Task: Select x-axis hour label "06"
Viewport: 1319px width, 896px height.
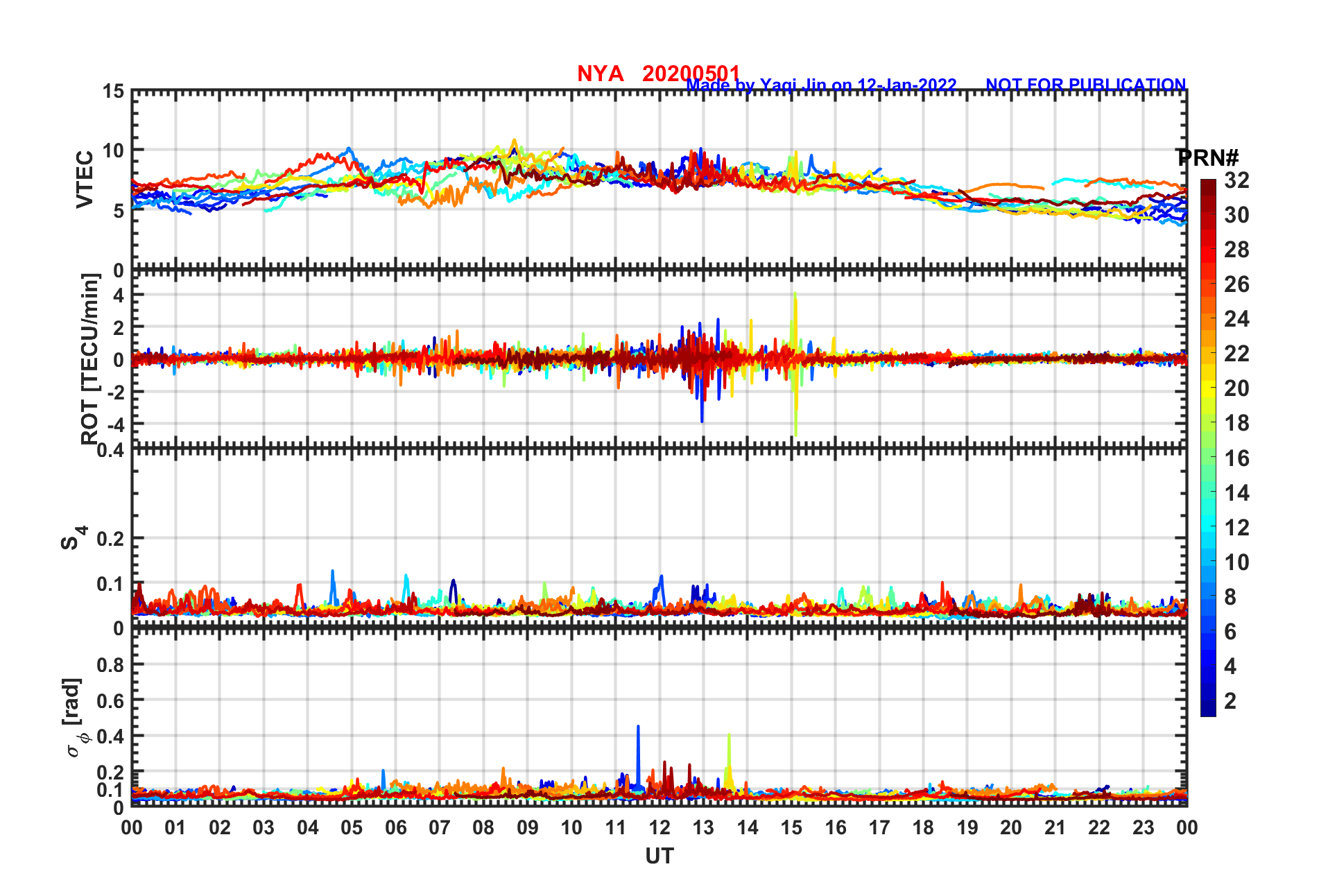Action: point(395,827)
